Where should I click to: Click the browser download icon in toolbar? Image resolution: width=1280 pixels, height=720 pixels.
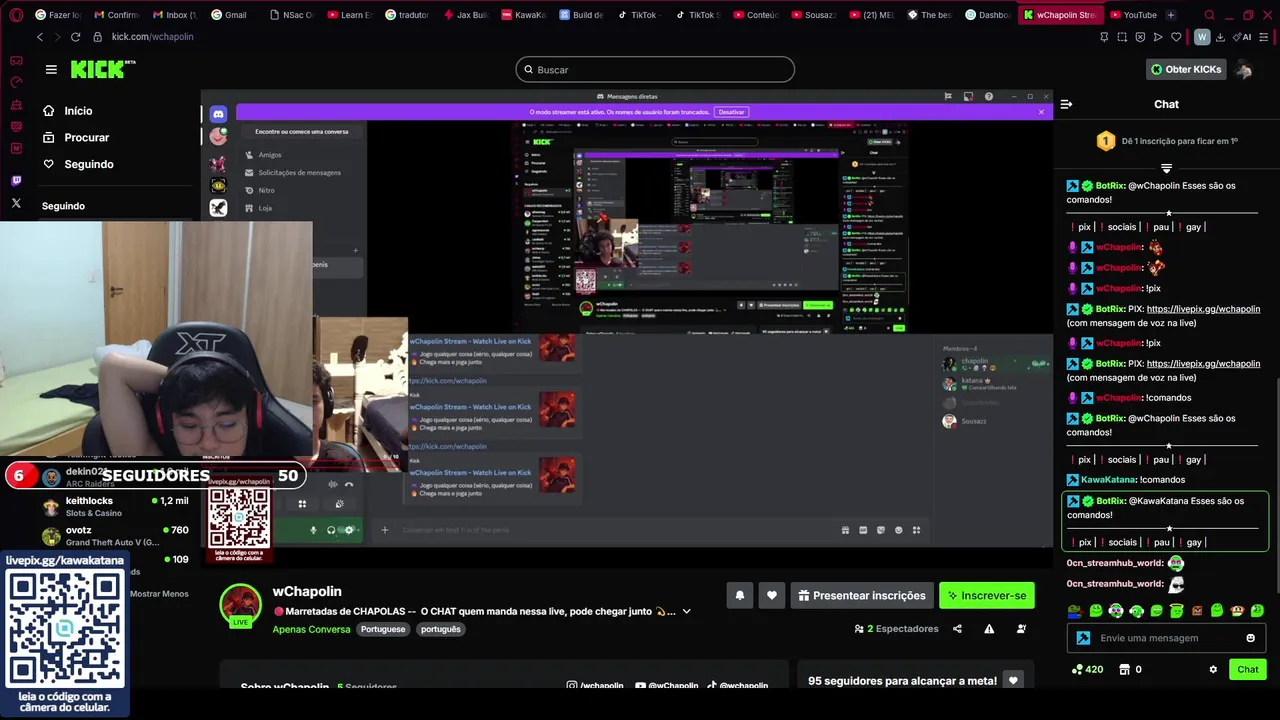pyautogui.click(x=1221, y=37)
